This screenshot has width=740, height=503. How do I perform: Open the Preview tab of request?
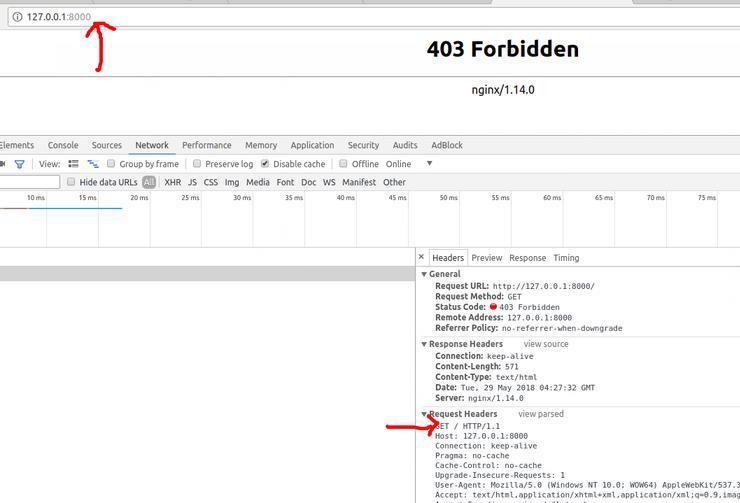tap(487, 258)
